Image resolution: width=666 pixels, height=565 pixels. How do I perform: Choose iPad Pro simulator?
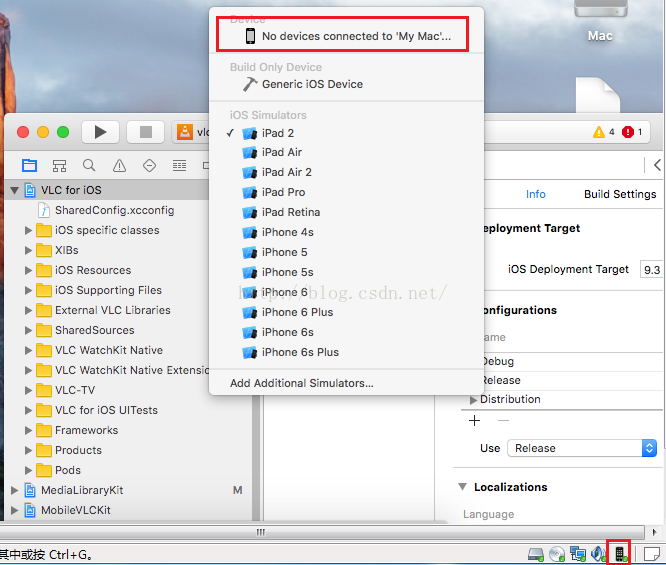coord(346,192)
